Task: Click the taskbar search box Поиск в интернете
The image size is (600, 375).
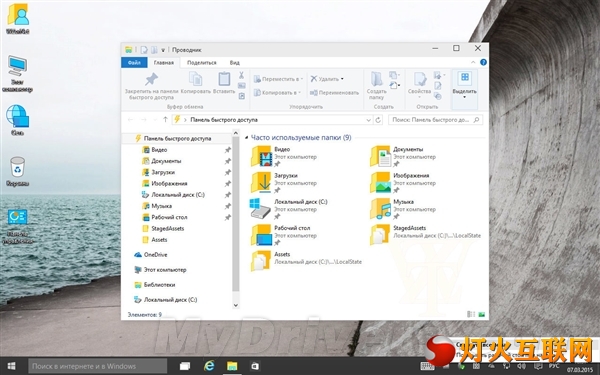Action: tap(97, 366)
